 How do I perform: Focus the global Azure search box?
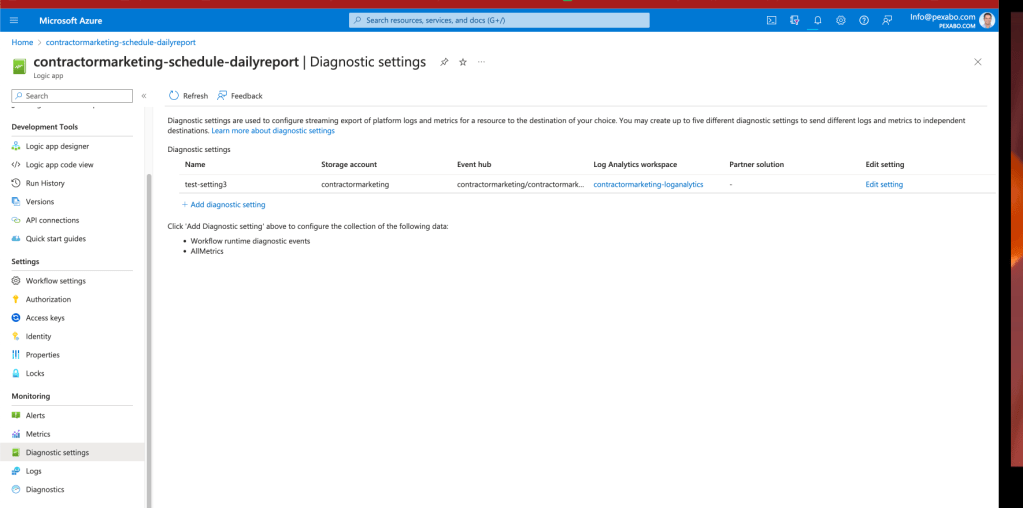[499, 20]
